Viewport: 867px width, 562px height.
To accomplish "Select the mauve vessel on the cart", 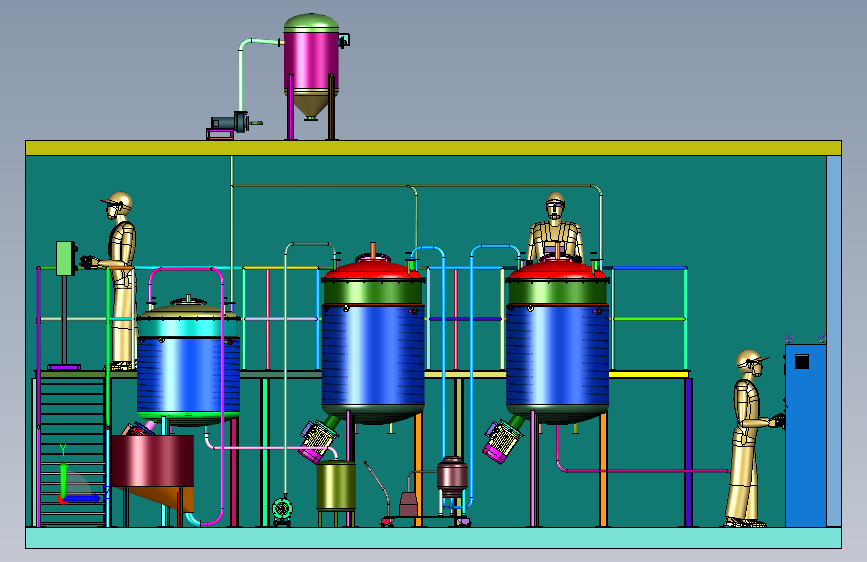I will [452, 476].
